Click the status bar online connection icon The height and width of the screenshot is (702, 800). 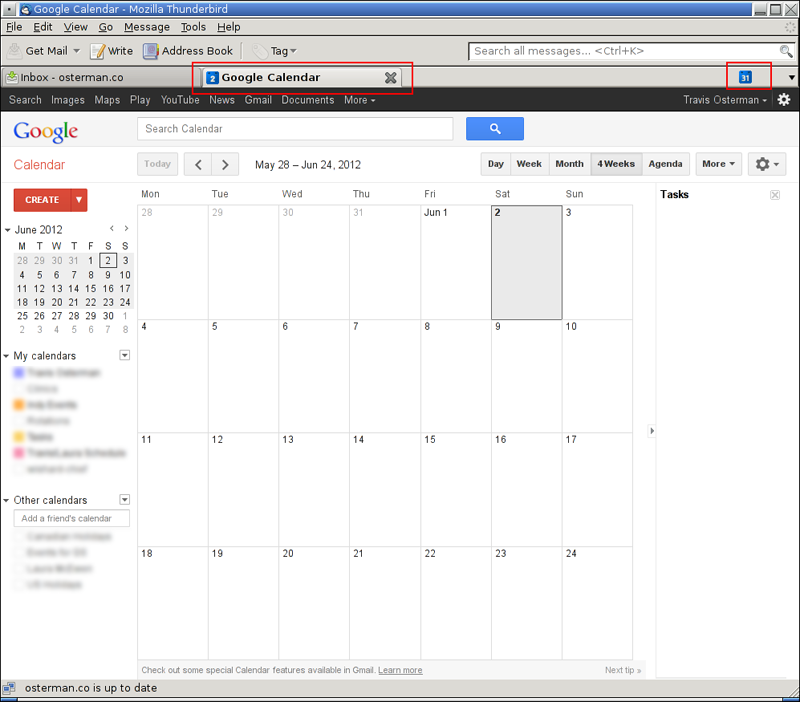9,688
